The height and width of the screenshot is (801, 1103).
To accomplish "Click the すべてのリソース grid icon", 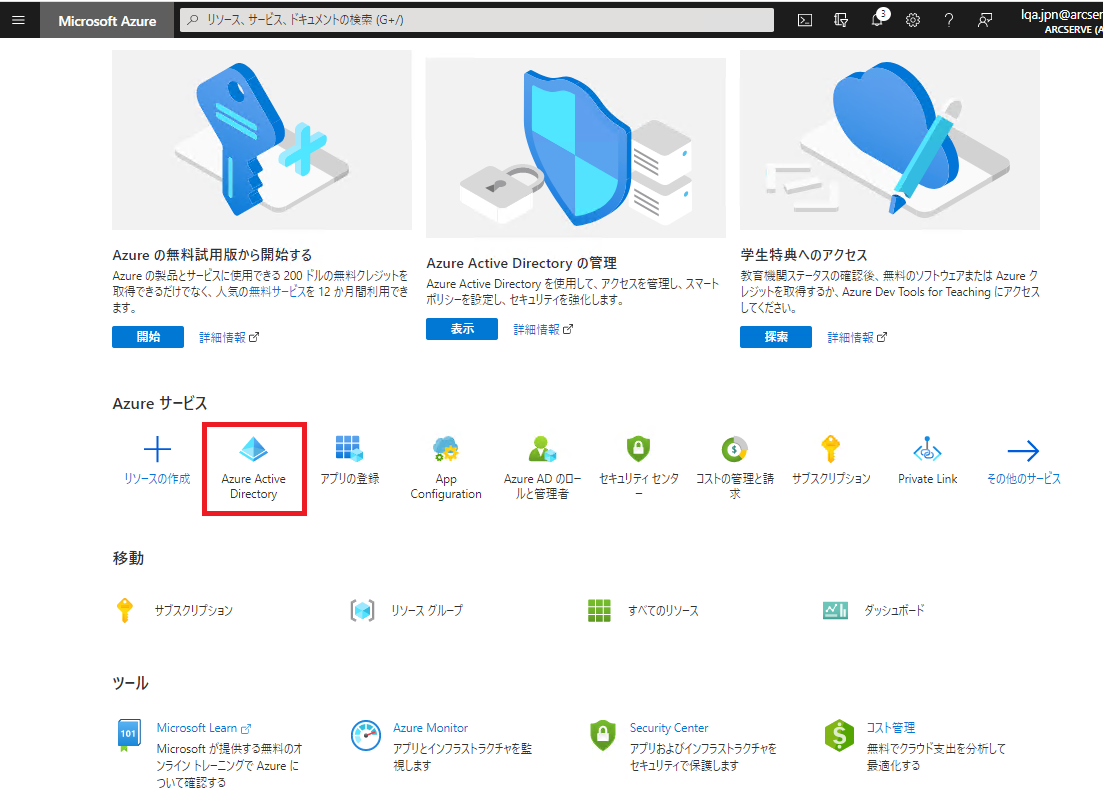I will 599,610.
